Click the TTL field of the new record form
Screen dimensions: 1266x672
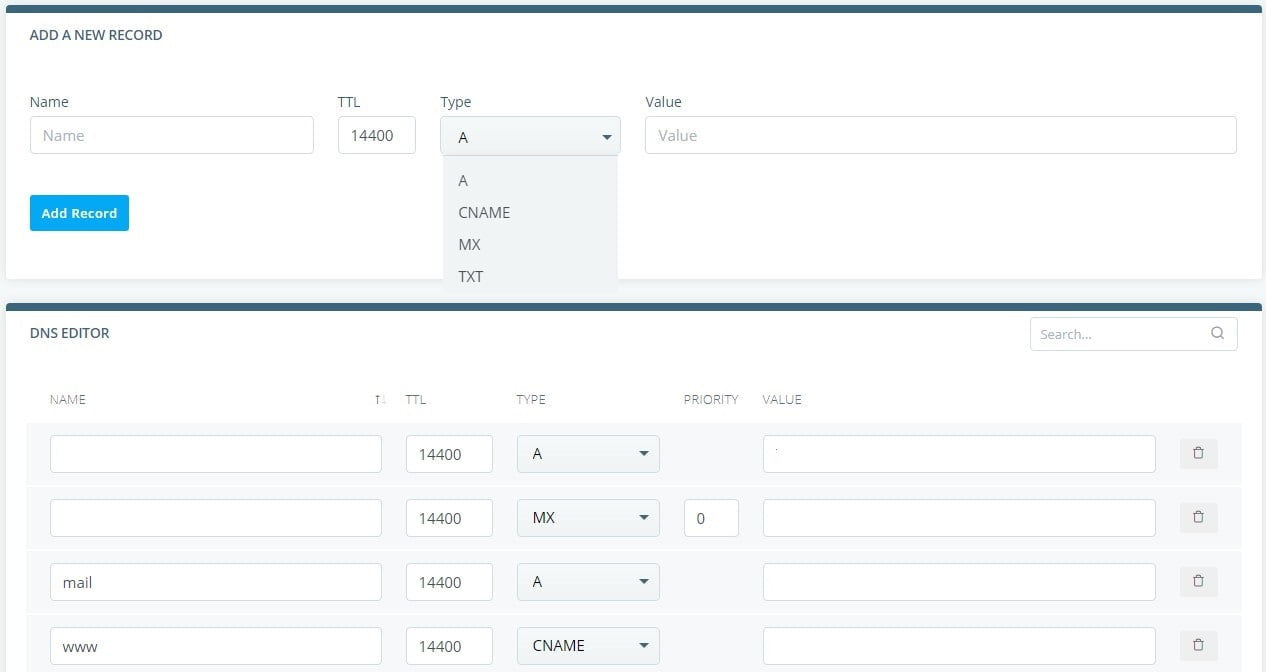pos(376,135)
